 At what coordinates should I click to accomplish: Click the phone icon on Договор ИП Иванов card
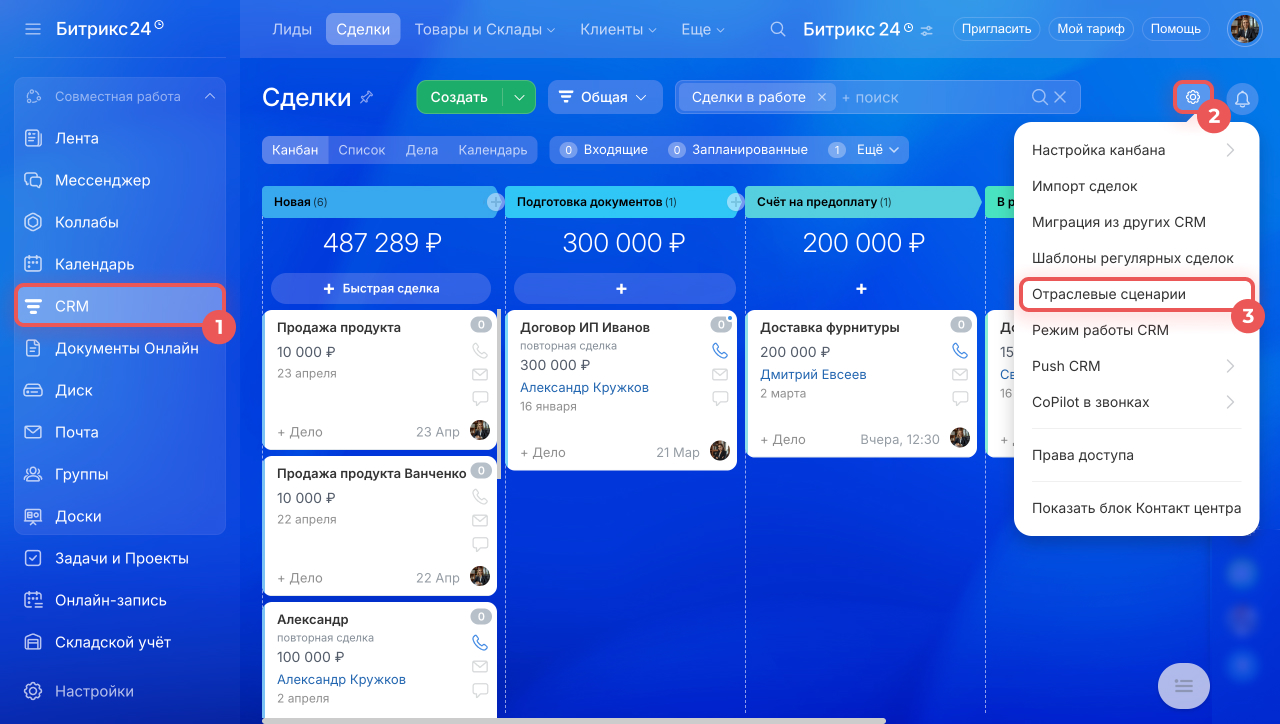720,351
